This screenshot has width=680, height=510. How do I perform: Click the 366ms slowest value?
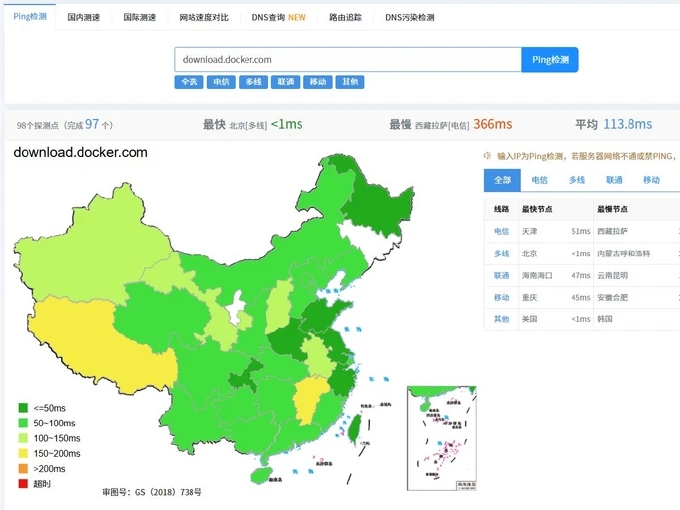pos(493,124)
